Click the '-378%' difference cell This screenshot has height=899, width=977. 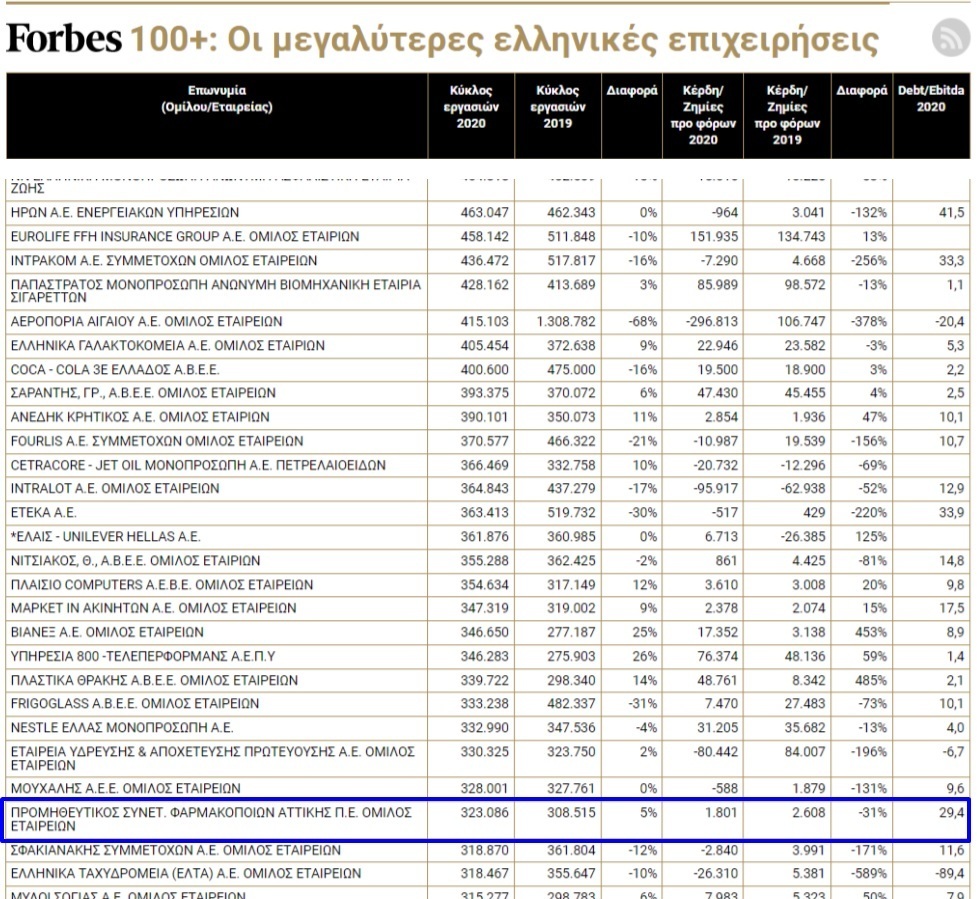tap(869, 321)
